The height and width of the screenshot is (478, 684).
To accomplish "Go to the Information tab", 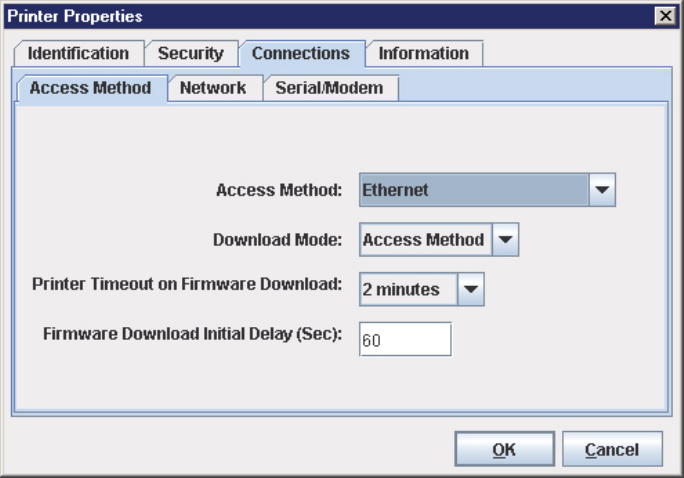I will pos(423,53).
